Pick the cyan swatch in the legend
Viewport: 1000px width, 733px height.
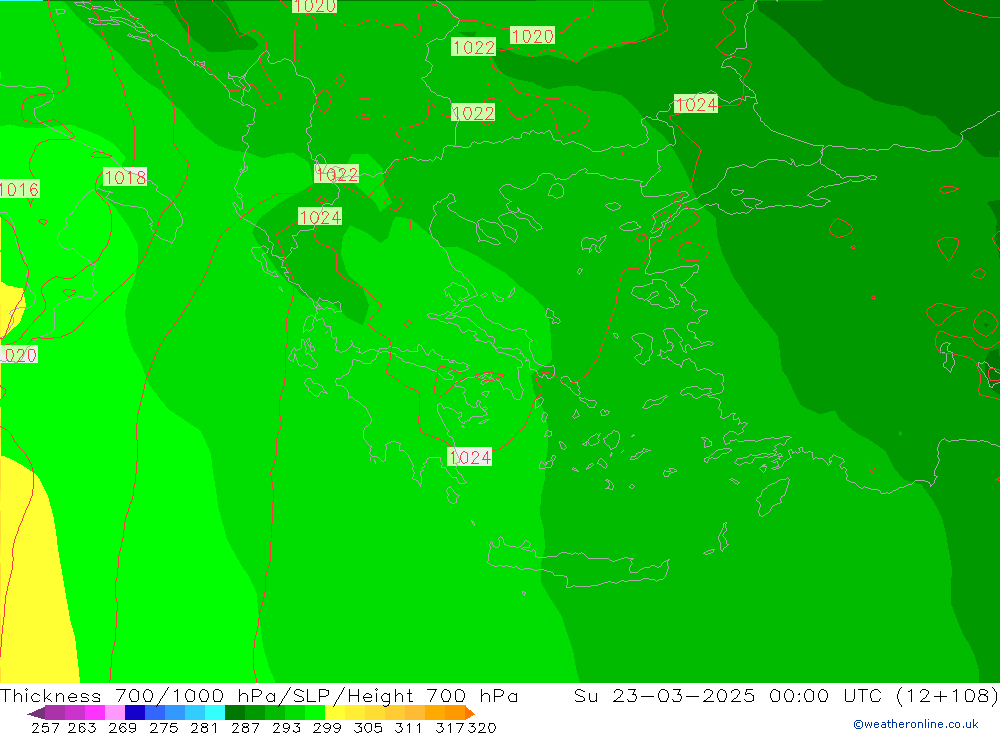coord(215,713)
